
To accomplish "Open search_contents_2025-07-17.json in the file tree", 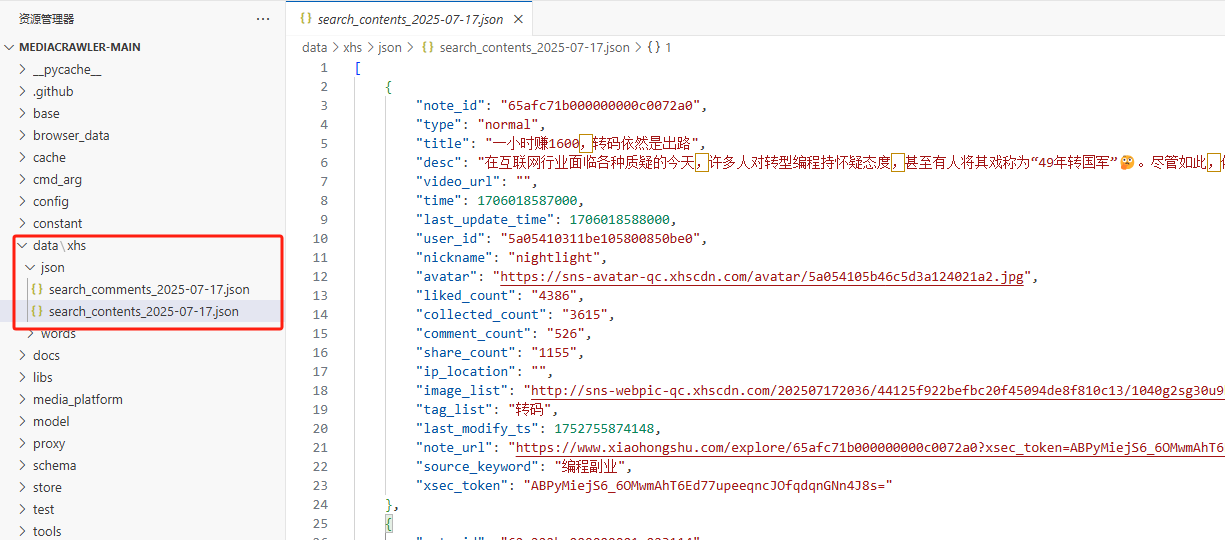I will (x=143, y=312).
